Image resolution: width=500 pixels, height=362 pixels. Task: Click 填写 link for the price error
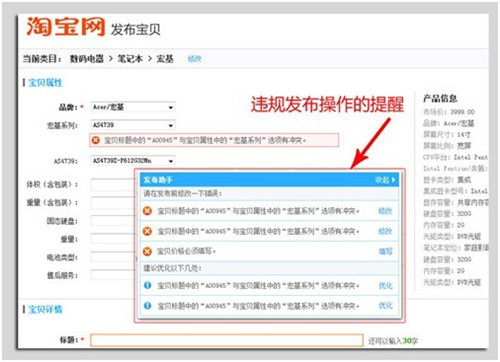pyautogui.click(x=385, y=251)
